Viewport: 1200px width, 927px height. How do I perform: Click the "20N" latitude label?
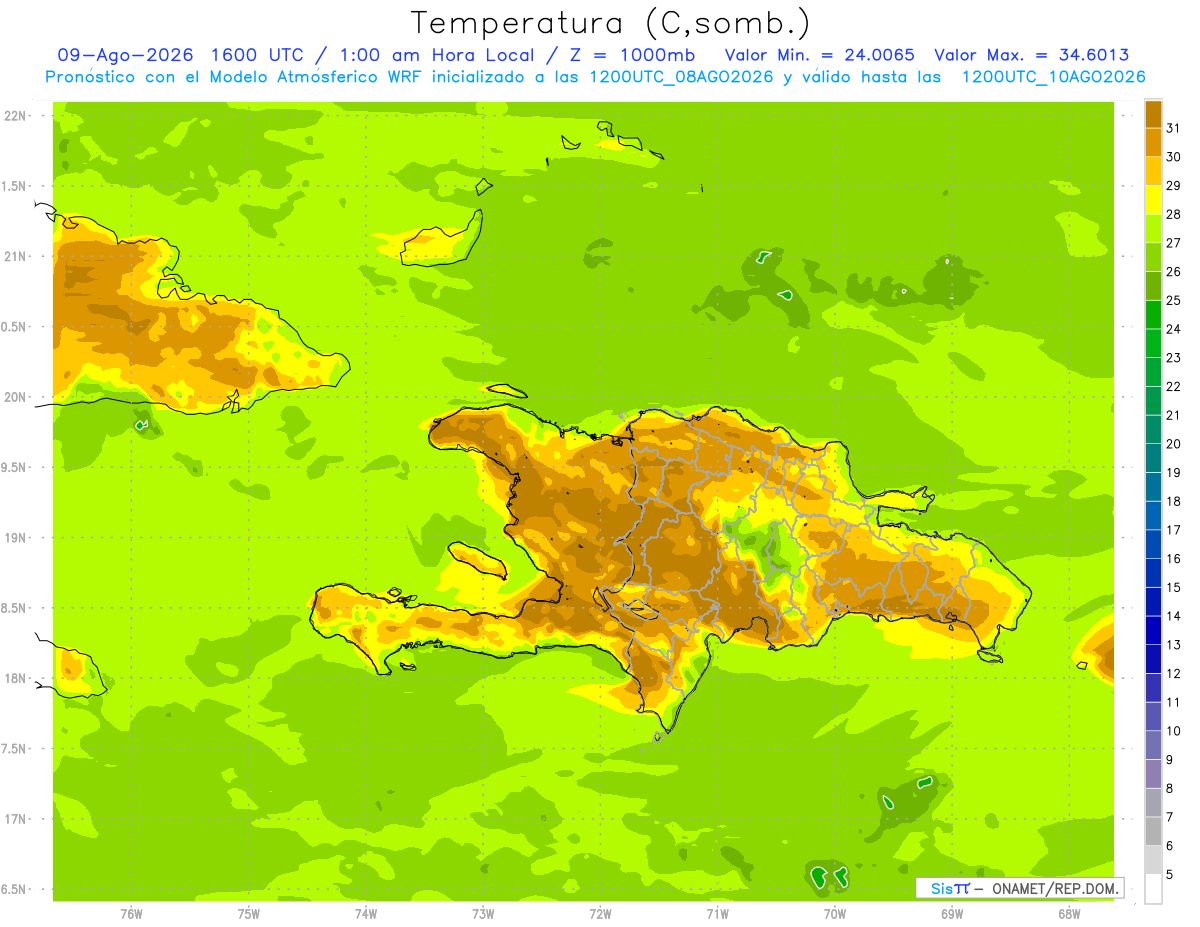tap(15, 397)
